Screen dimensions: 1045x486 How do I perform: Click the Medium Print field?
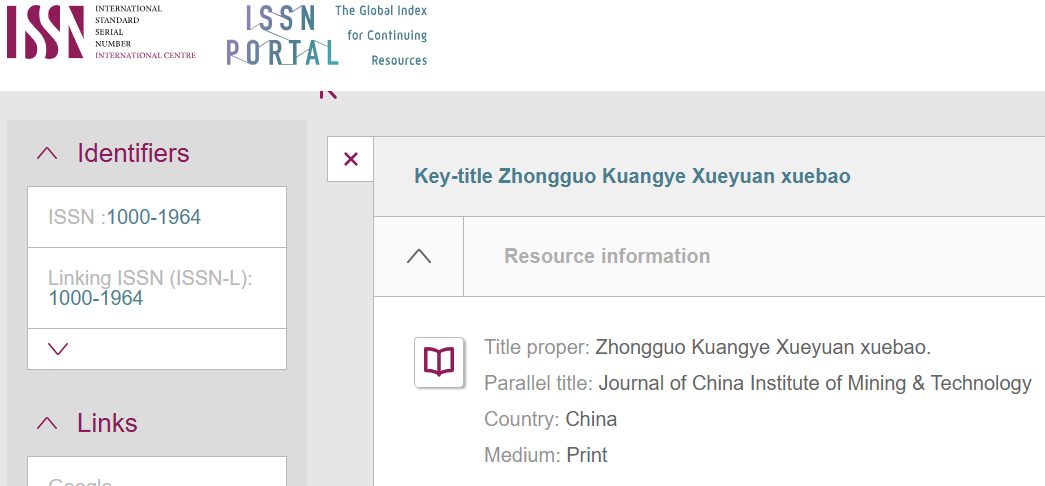(x=546, y=455)
